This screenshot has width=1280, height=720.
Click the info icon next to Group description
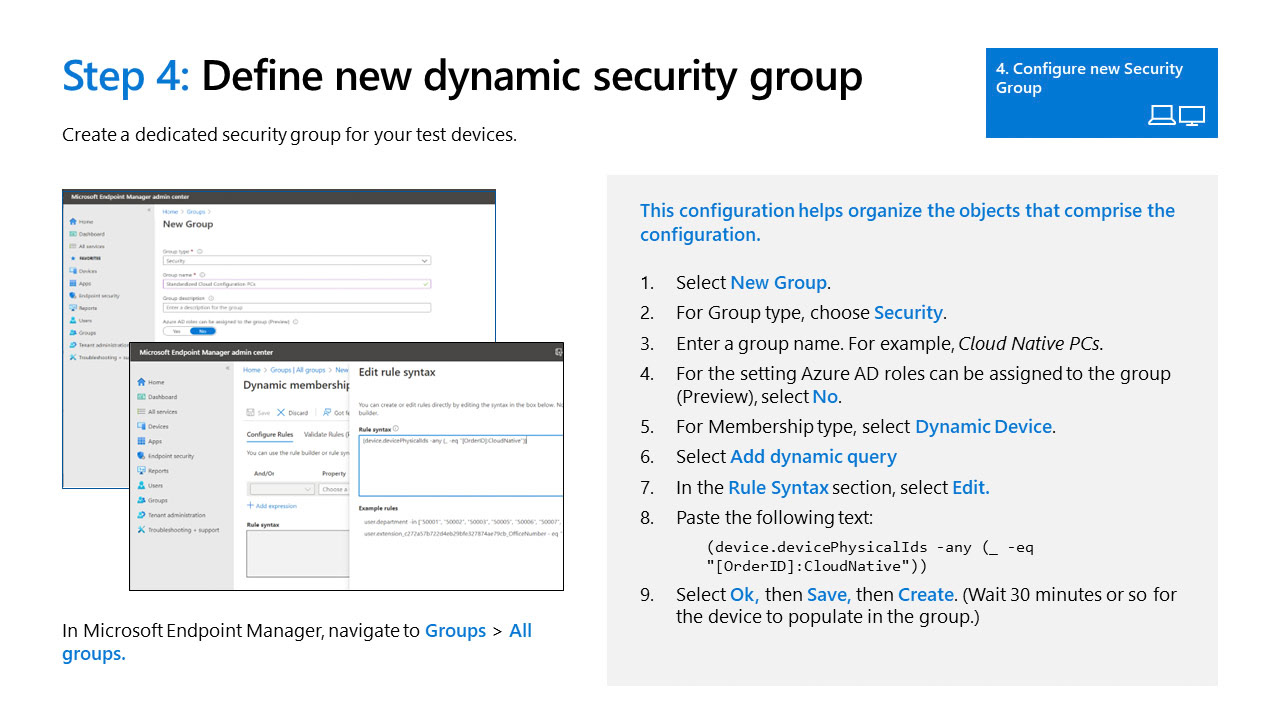click(211, 298)
